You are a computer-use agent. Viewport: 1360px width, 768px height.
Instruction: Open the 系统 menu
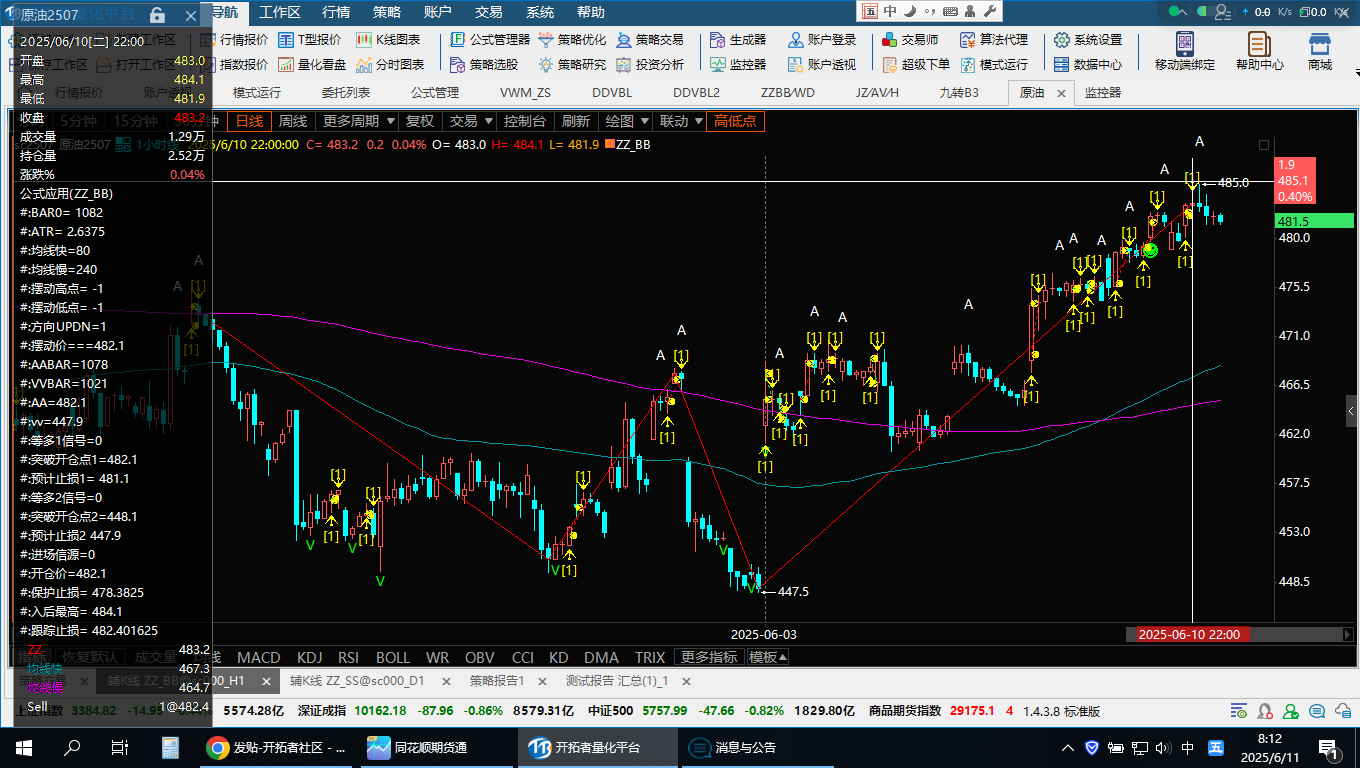click(540, 13)
